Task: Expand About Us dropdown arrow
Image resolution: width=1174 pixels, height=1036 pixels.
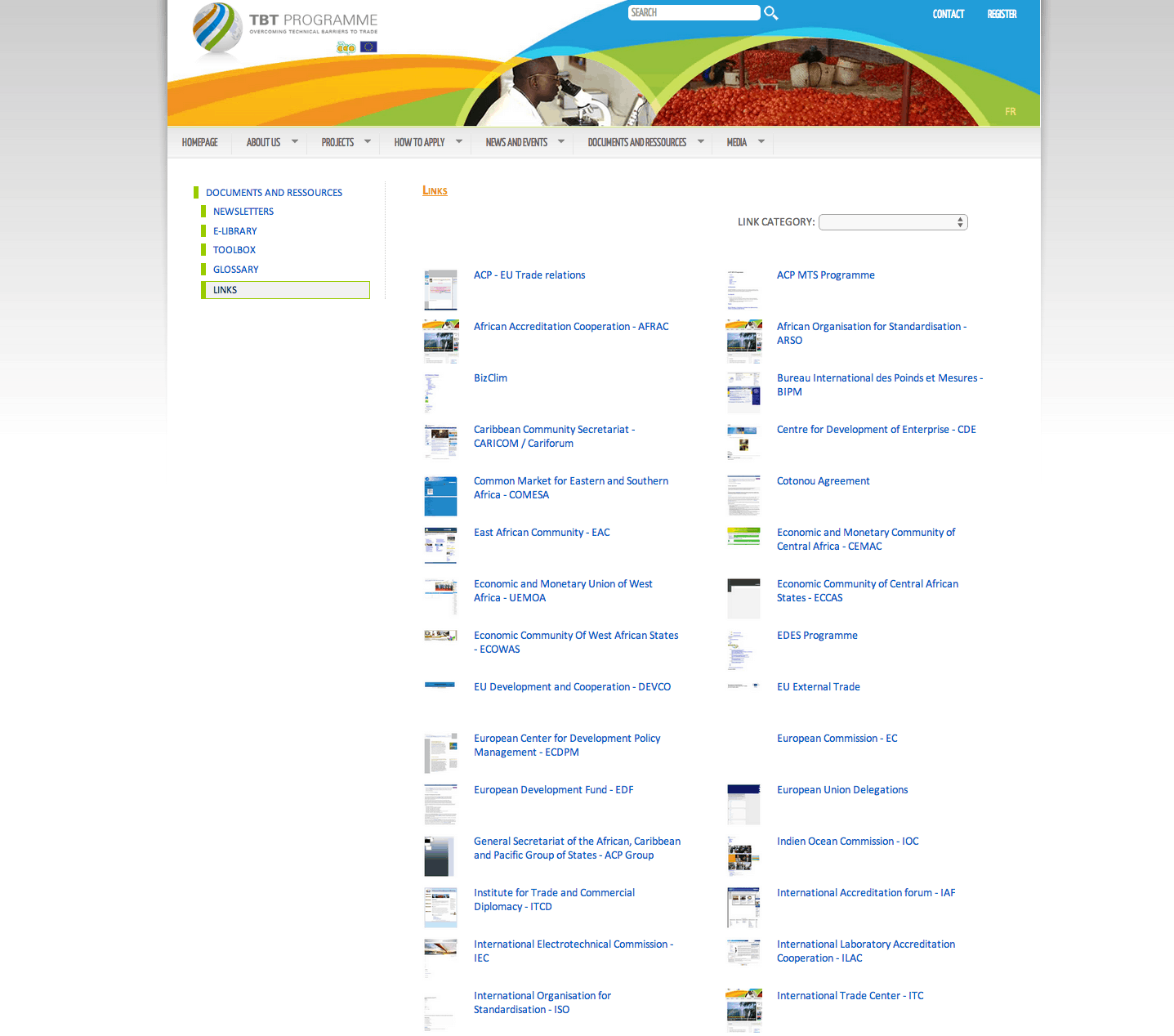Action: point(295,141)
